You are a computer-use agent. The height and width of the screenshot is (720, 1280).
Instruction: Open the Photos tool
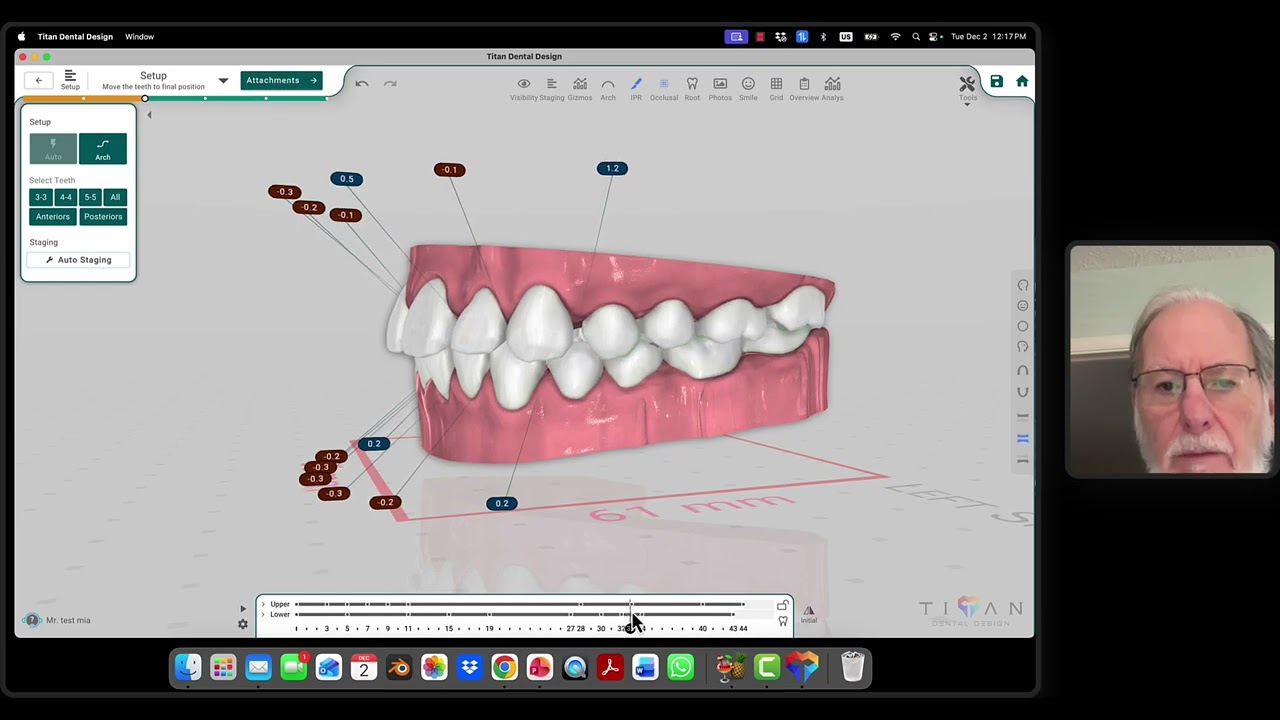click(720, 88)
